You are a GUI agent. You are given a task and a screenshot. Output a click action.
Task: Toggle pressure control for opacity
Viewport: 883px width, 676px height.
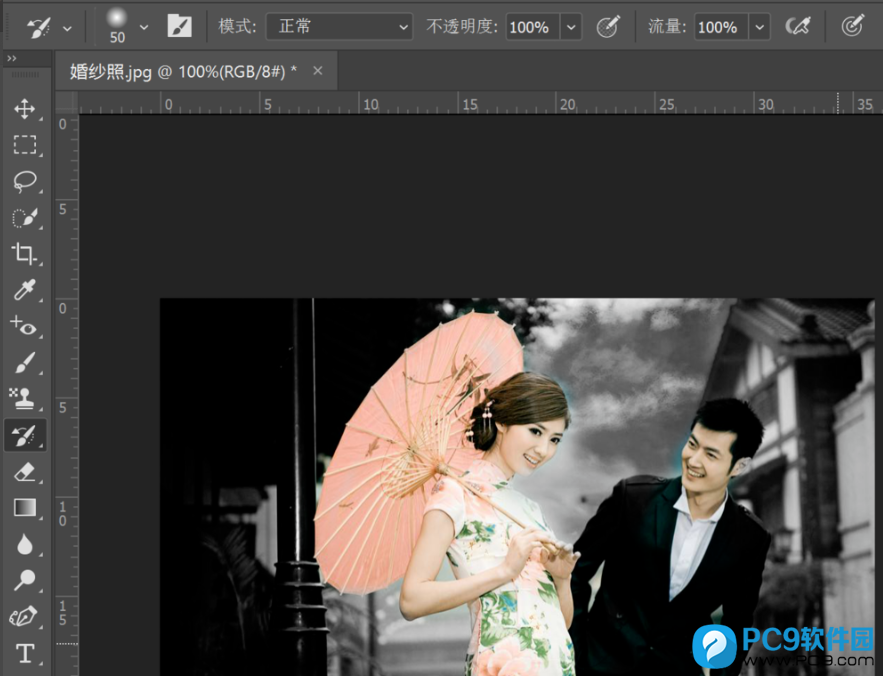click(608, 26)
